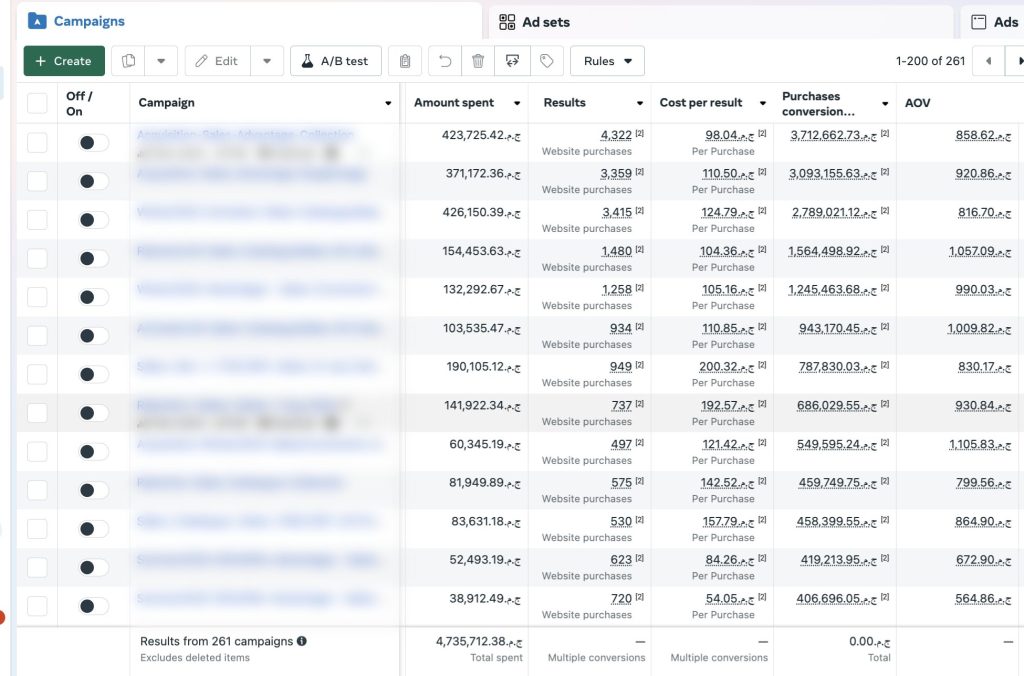
Task: Click the Duplicate campaign icon
Action: click(x=128, y=61)
